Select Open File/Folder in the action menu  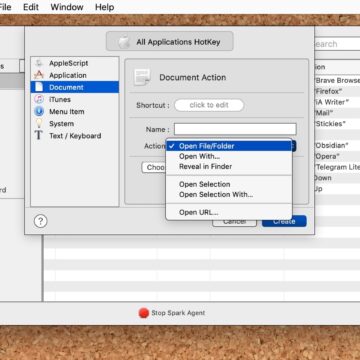tap(229, 146)
